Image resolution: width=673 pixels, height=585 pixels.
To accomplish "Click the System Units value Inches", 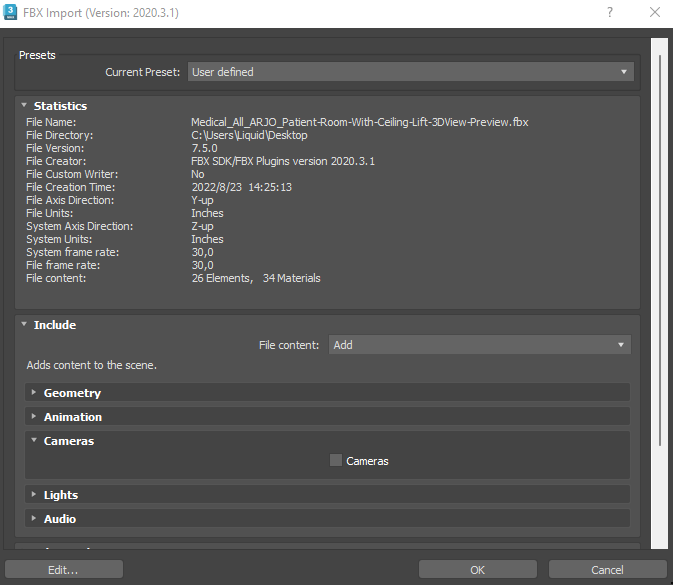I will [207, 239].
